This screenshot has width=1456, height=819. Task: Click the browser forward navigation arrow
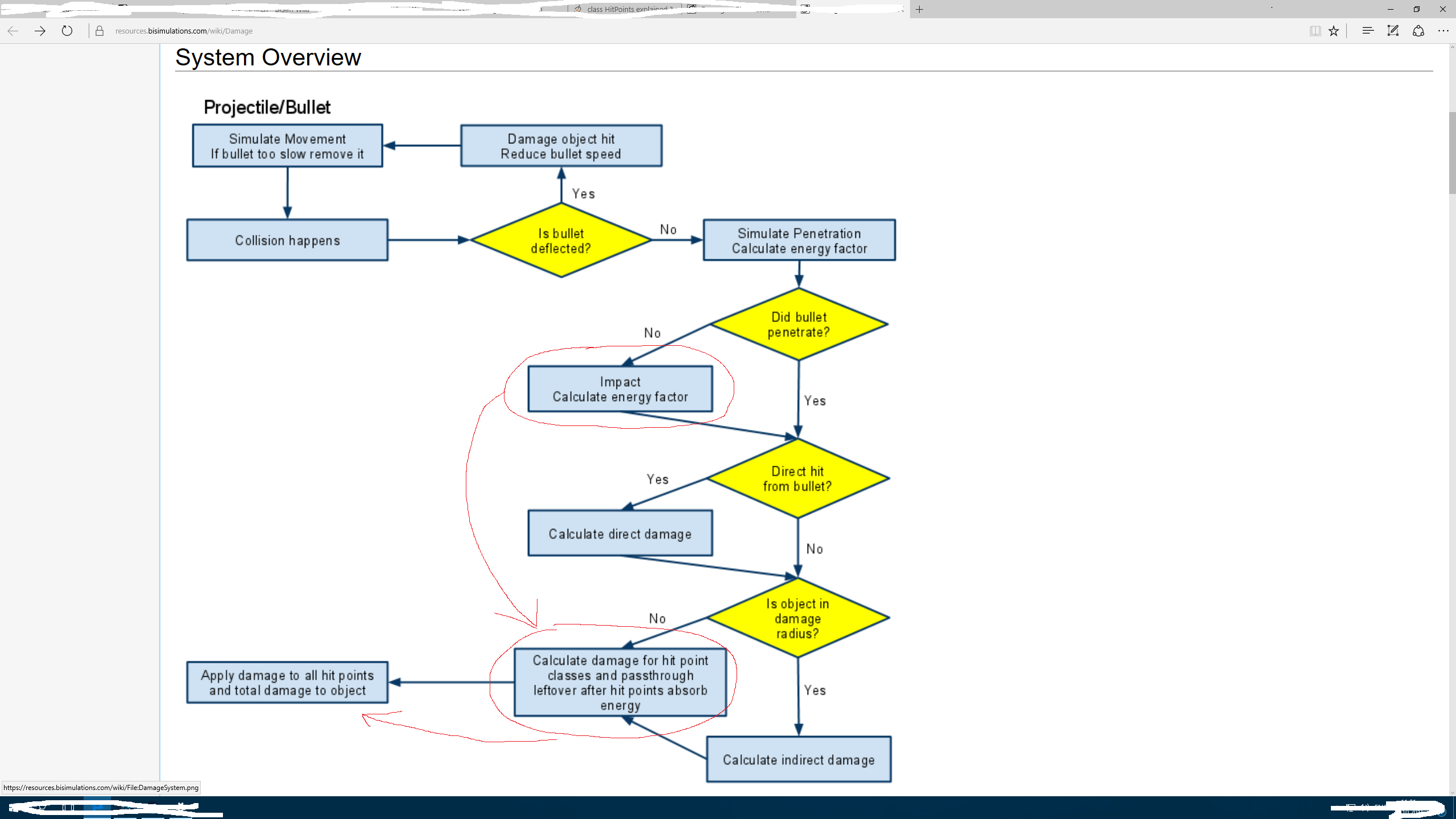39,30
